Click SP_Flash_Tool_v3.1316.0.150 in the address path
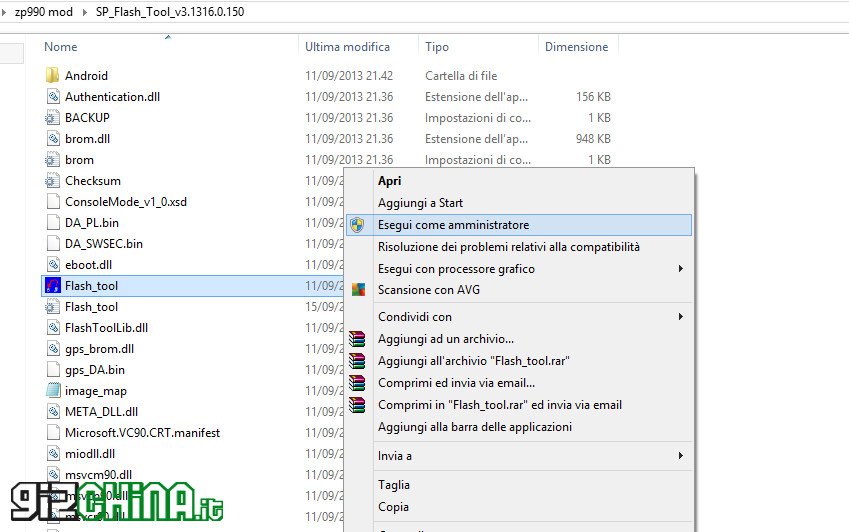The width and height of the screenshot is (849, 532). (x=170, y=11)
